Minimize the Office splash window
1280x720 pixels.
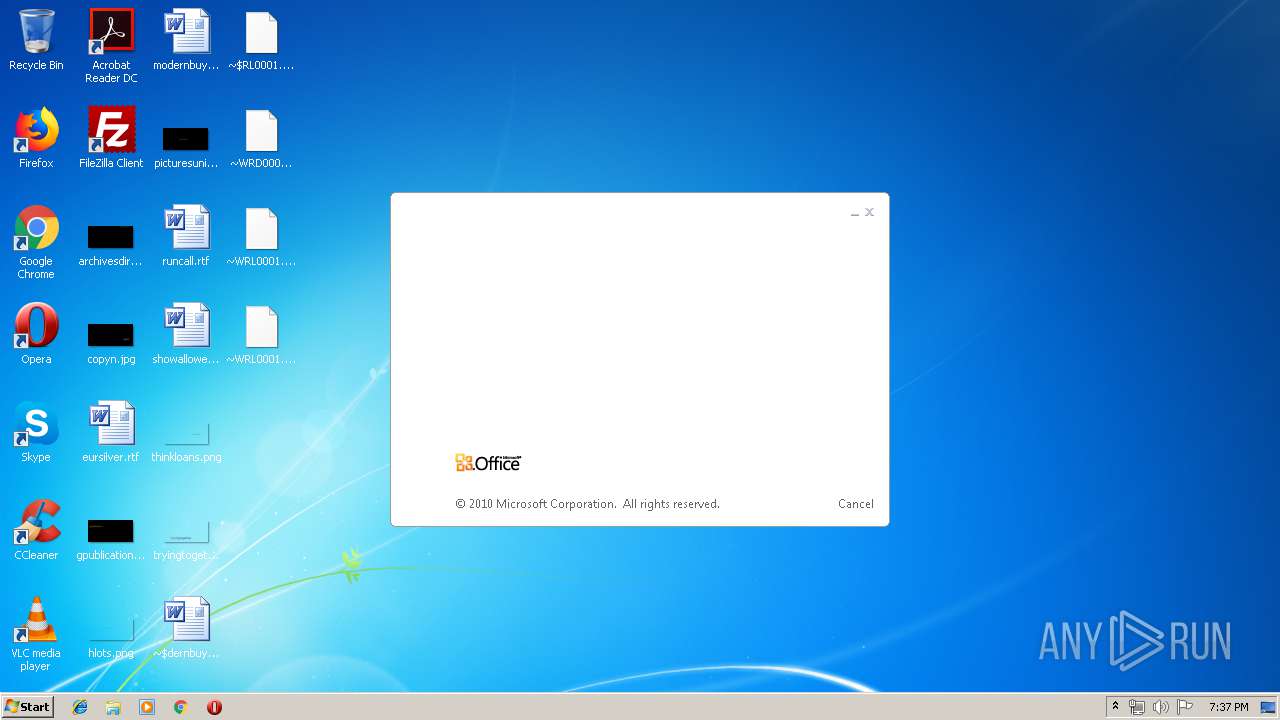855,213
